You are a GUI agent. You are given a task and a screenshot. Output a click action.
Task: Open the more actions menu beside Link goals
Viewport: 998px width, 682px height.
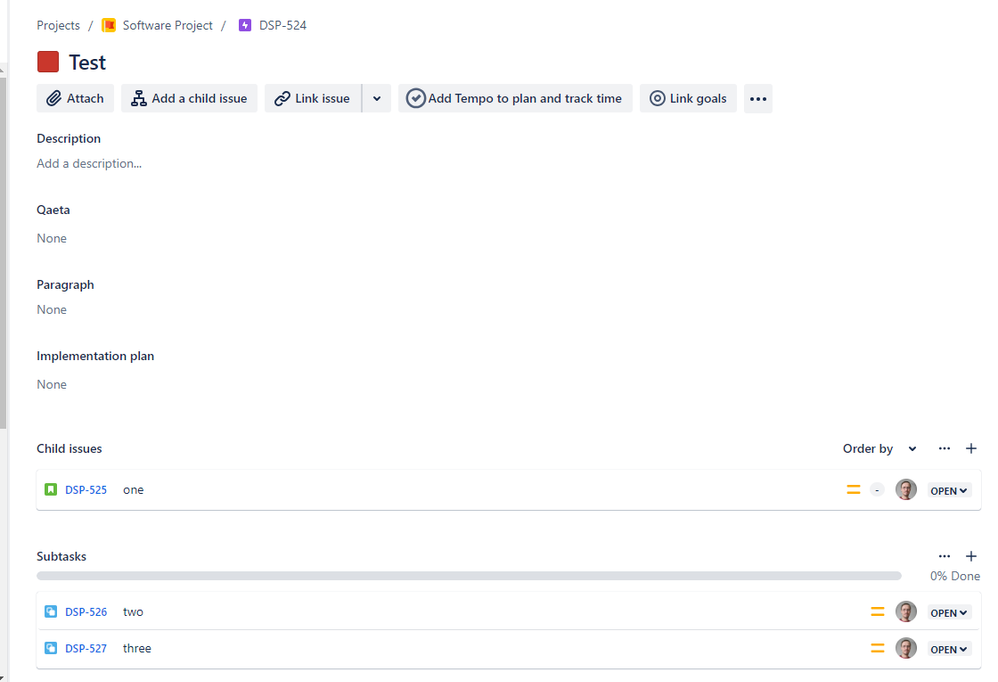[757, 98]
